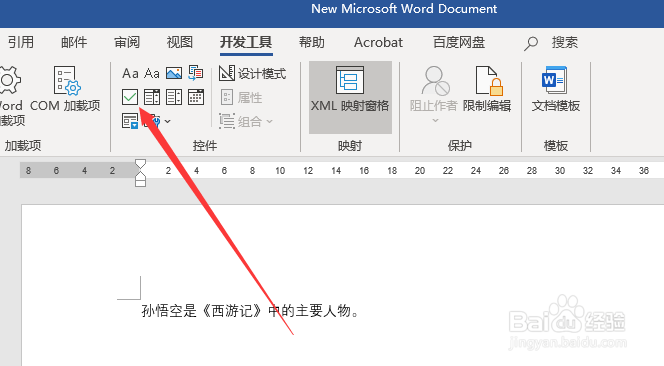Switch to the 视图 tab
This screenshot has height=366, width=664.
(x=180, y=42)
